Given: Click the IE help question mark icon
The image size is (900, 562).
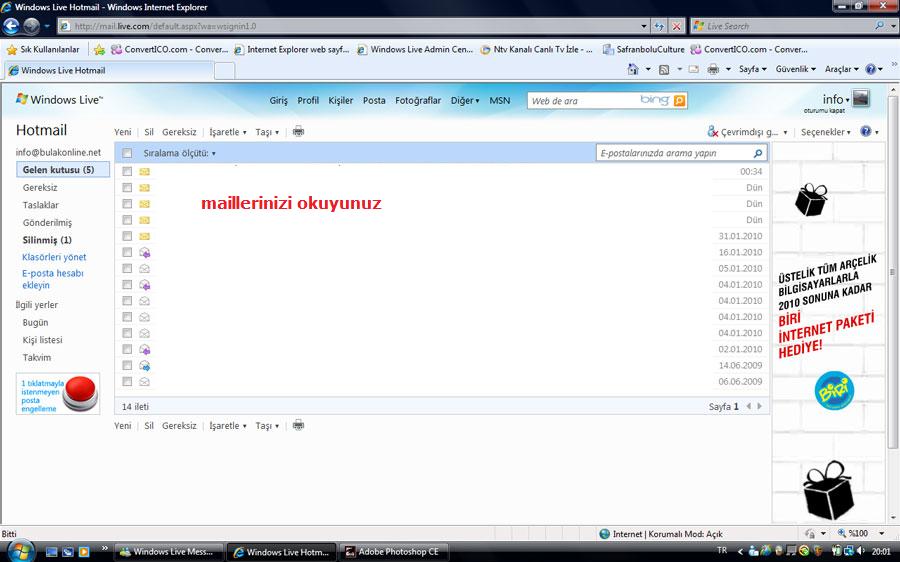Looking at the screenshot, I should coord(871,69).
